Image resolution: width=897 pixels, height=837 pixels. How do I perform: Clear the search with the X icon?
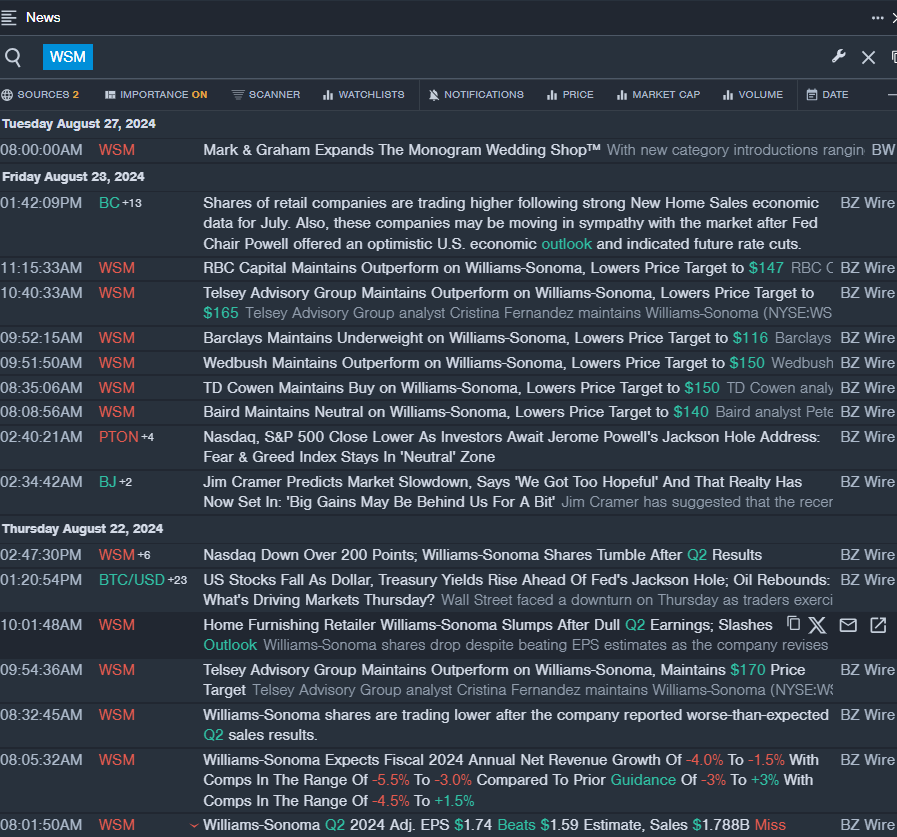tap(868, 57)
